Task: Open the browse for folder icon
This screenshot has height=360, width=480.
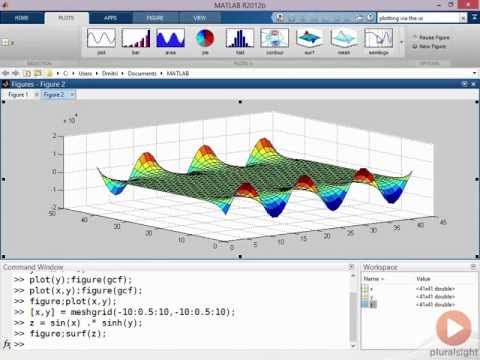Action: click(38, 73)
